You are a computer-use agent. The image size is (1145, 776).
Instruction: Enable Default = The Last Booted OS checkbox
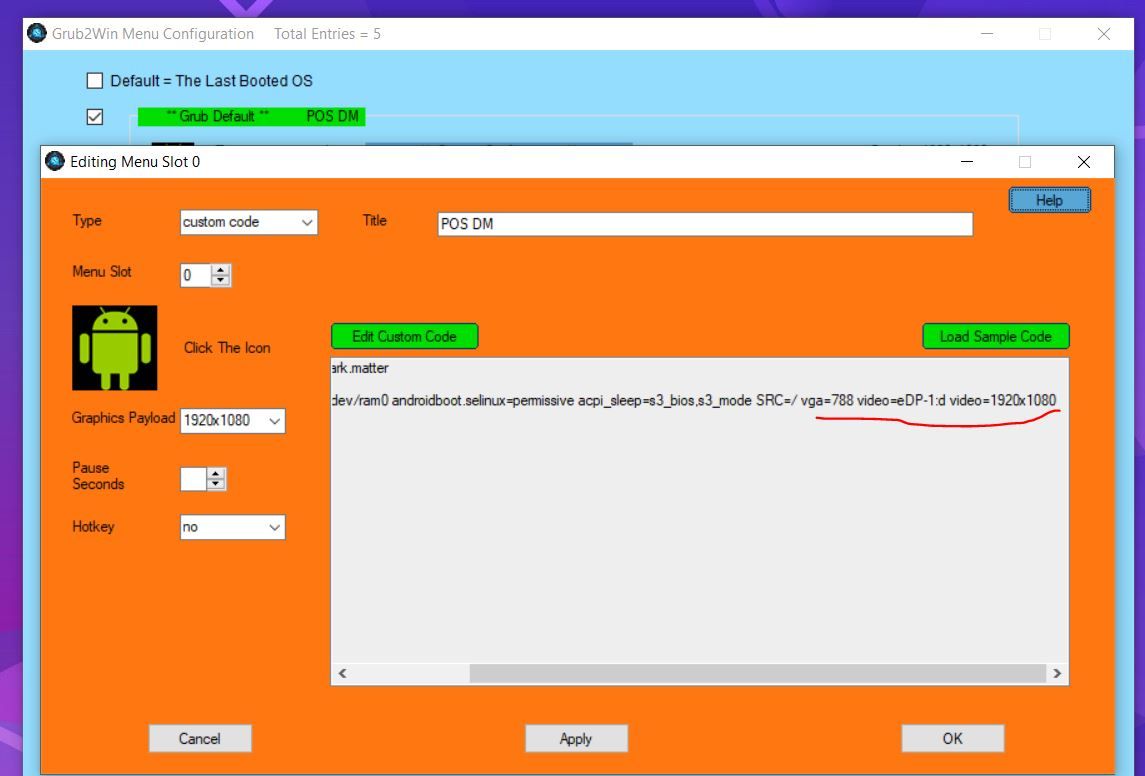coord(95,81)
